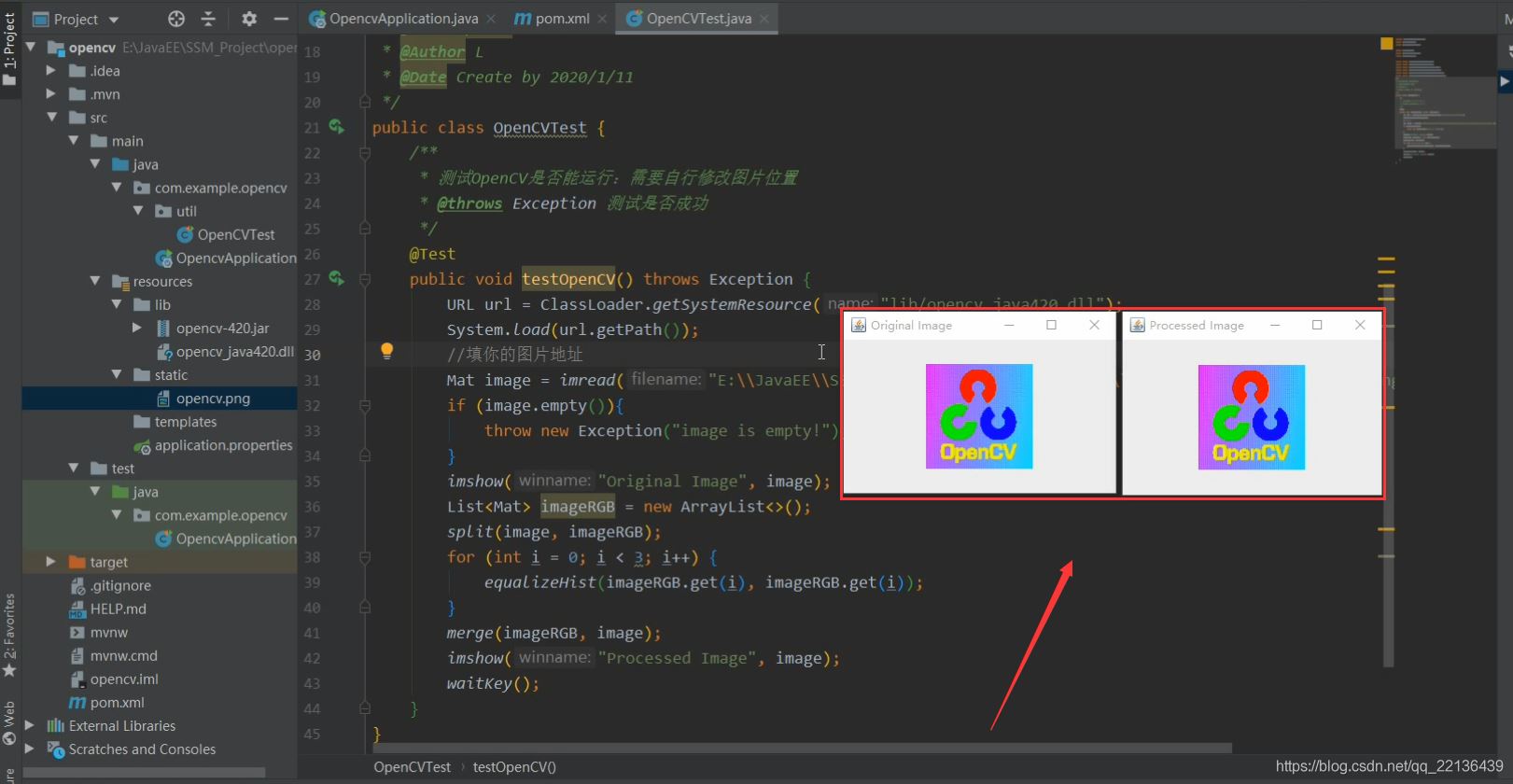Click testOpenCV() in the breadcrumb bar
Screen dimensions: 1513x784
514,767
